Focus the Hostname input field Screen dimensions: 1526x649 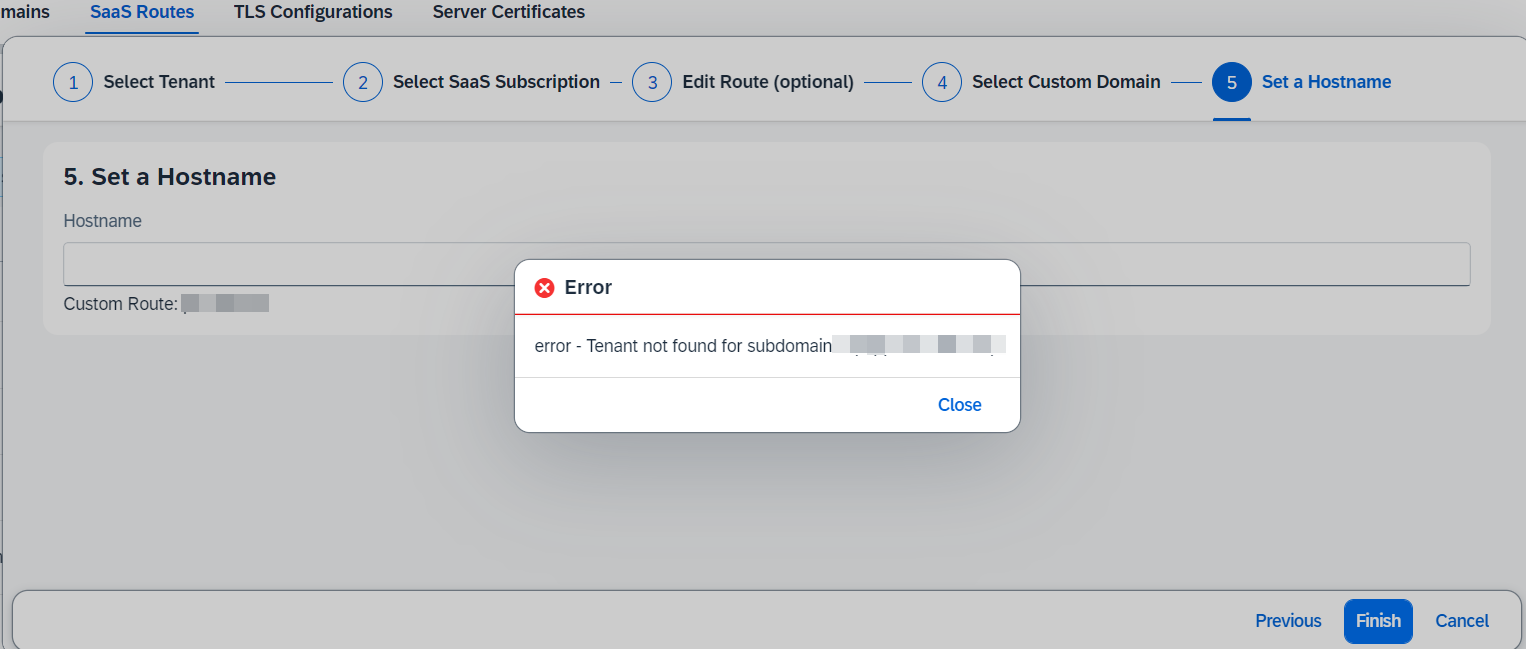(767, 264)
